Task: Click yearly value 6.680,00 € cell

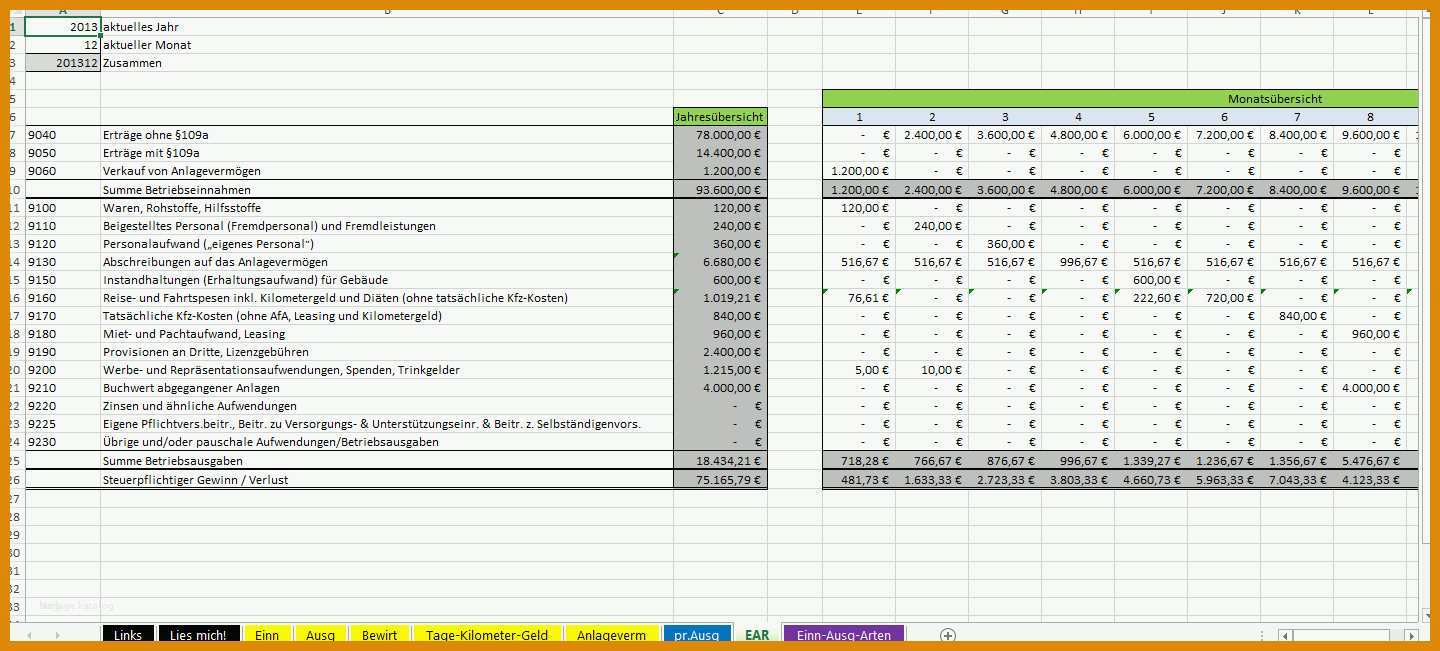Action: [720, 262]
